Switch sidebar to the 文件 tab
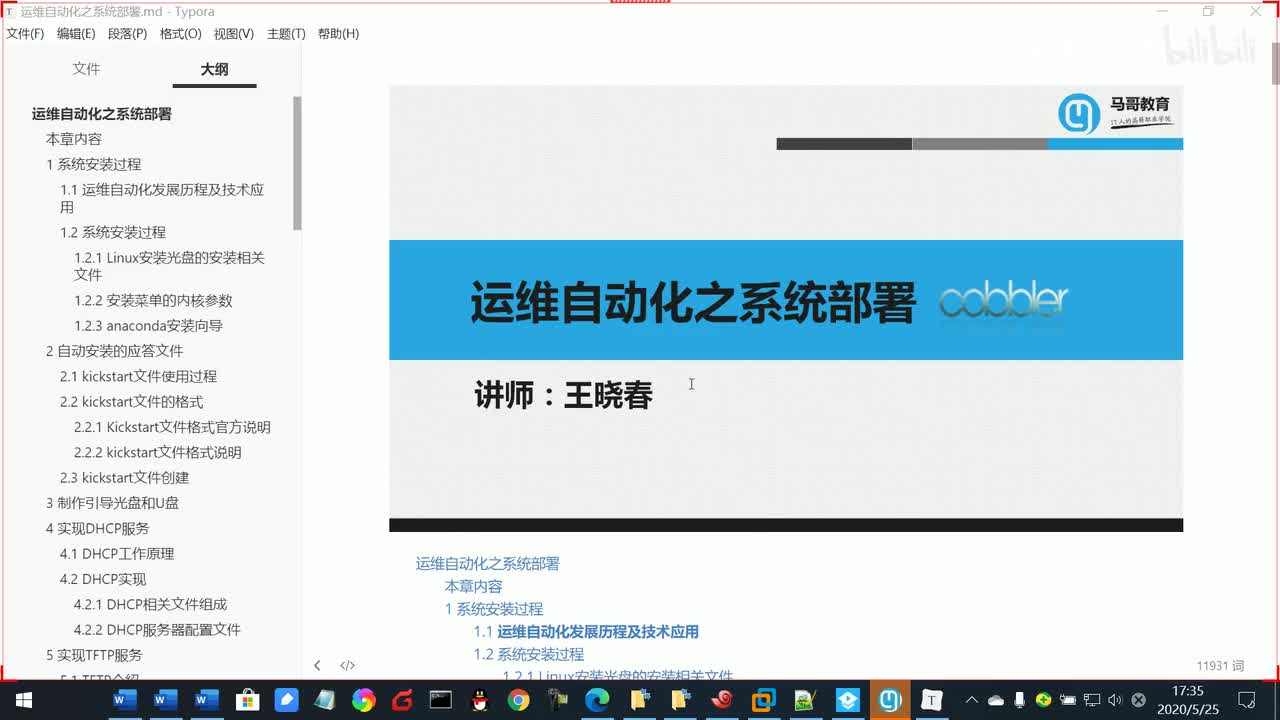 [x=86, y=69]
